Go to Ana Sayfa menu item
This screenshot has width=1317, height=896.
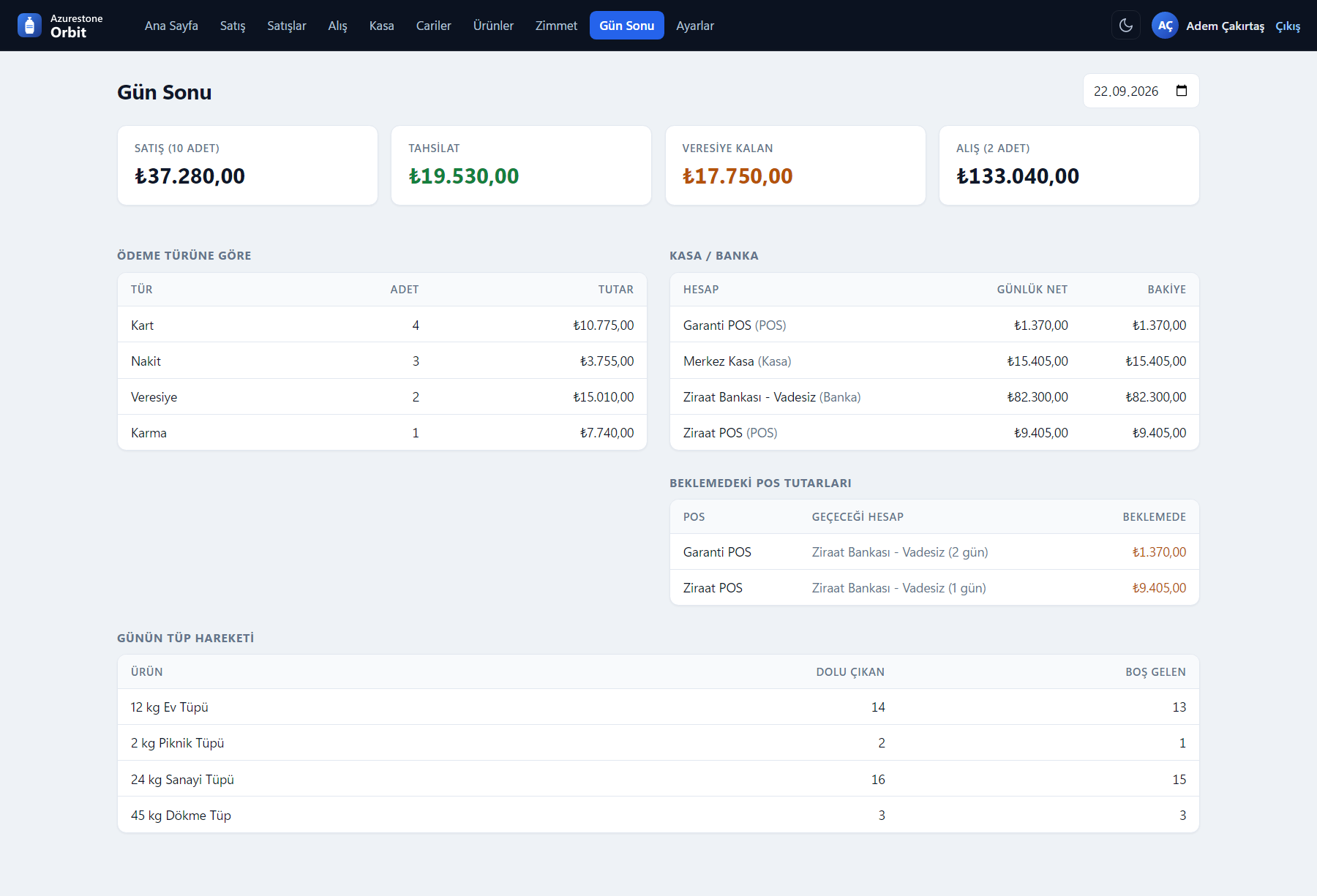pos(171,26)
